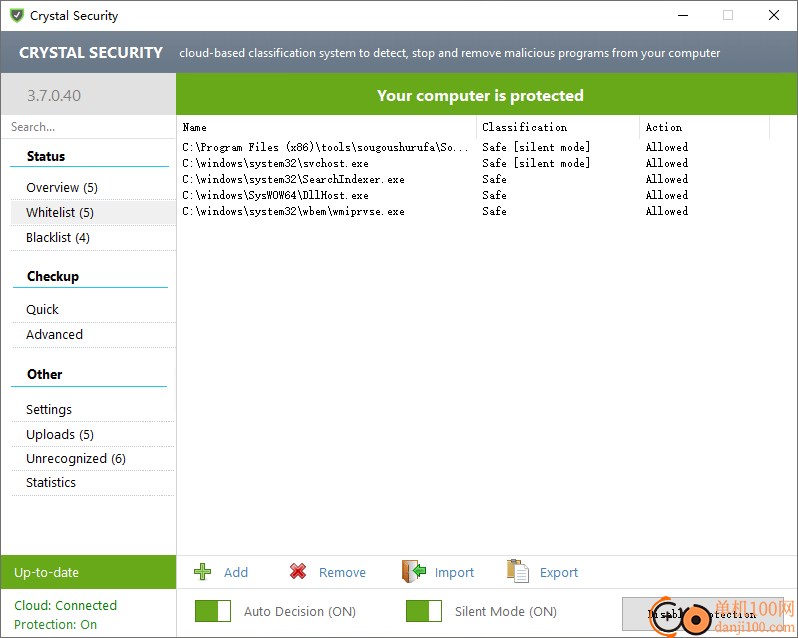Image resolution: width=798 pixels, height=638 pixels.
Task: Start a Quick checkup
Action: [42, 309]
